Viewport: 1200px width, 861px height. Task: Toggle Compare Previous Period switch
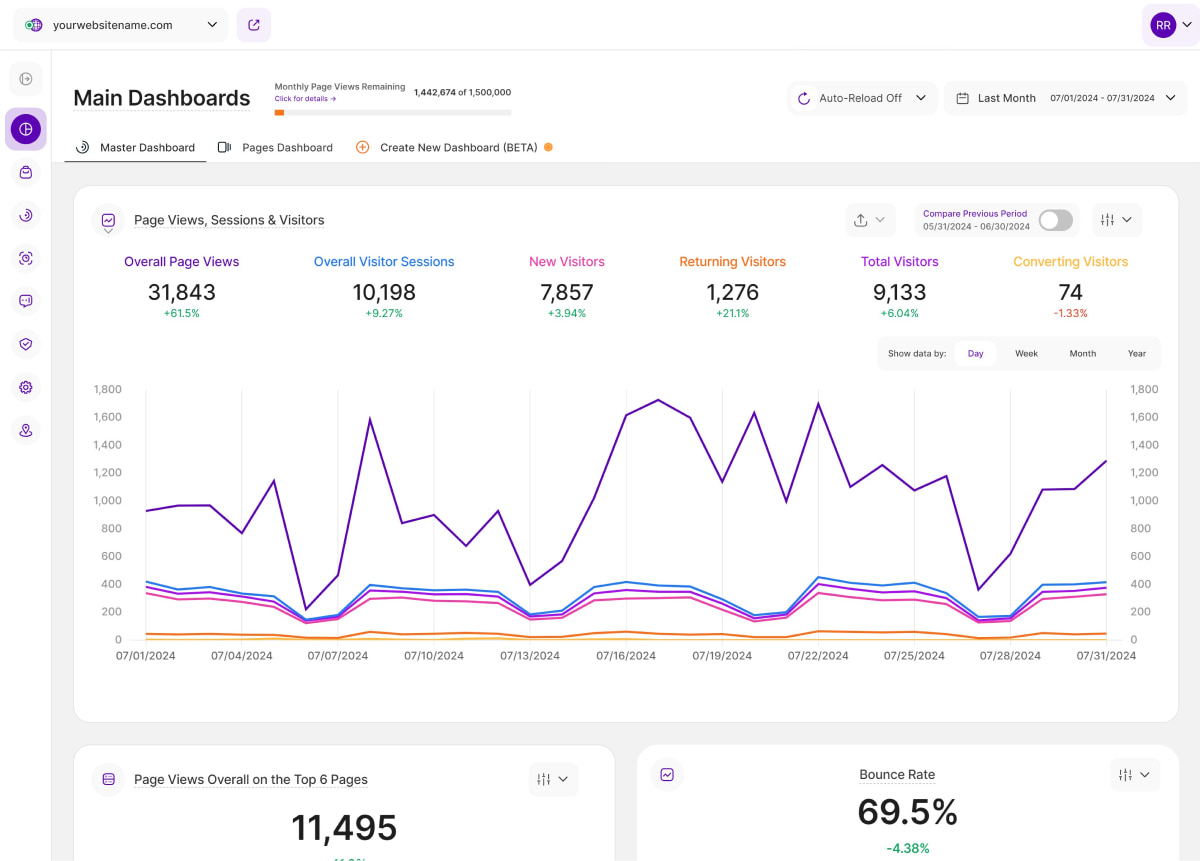point(1055,220)
